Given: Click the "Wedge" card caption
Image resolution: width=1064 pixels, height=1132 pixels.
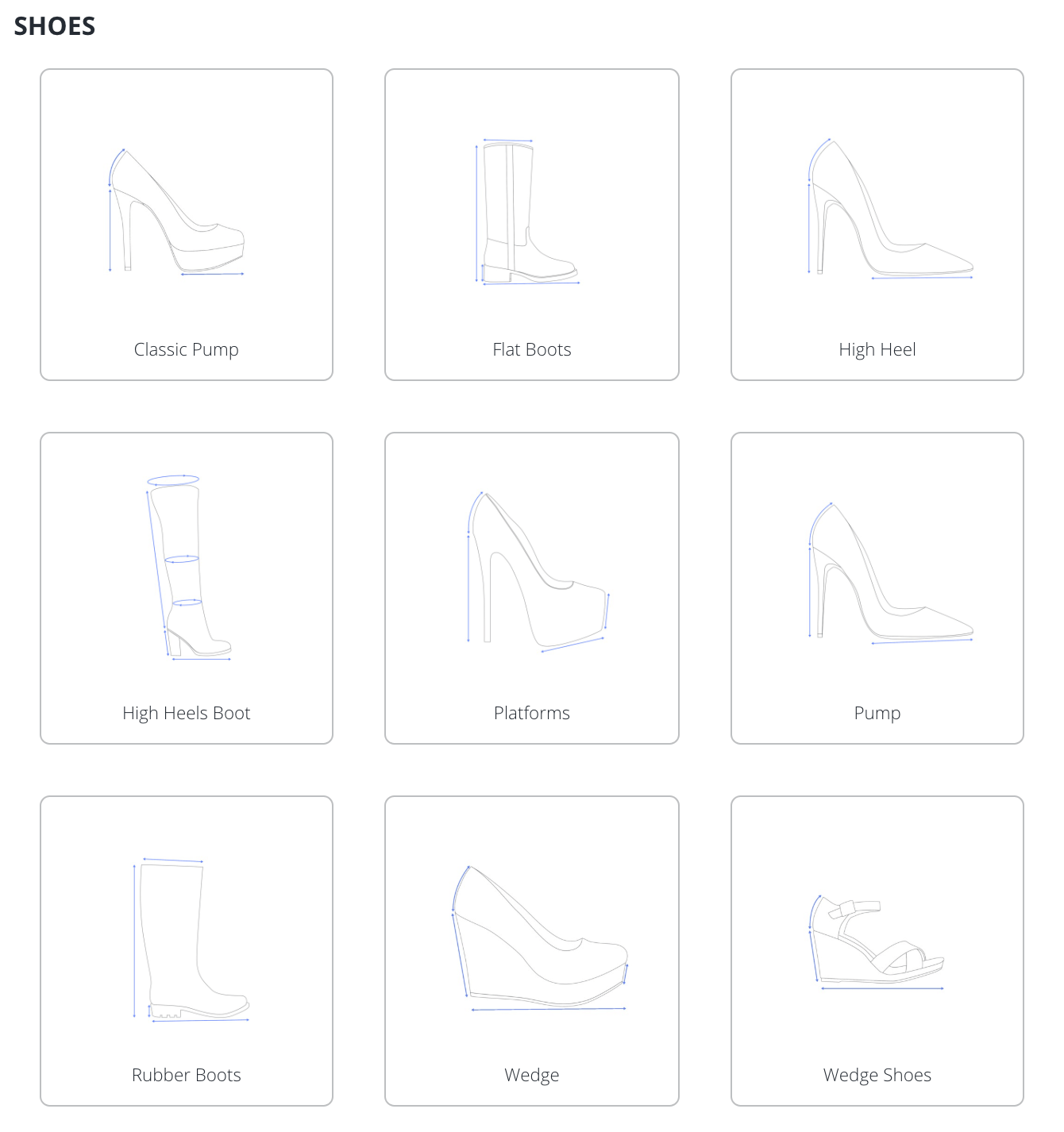Looking at the screenshot, I should click(532, 1076).
